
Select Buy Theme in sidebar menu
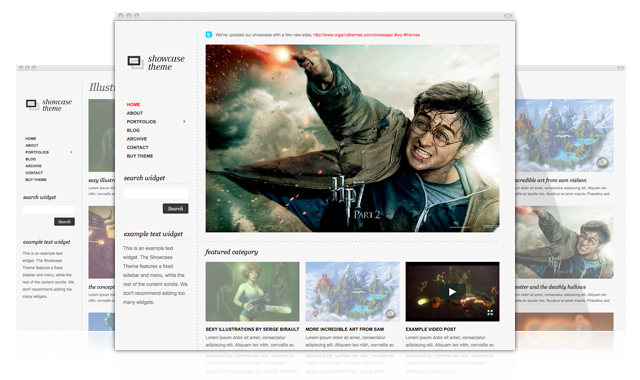[x=140, y=156]
